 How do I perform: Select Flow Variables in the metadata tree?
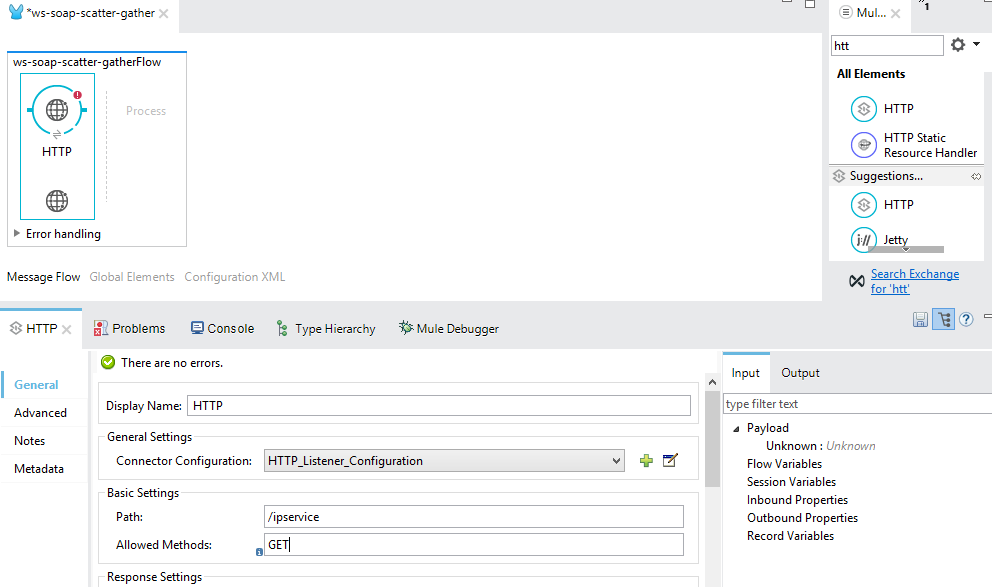click(x=784, y=464)
